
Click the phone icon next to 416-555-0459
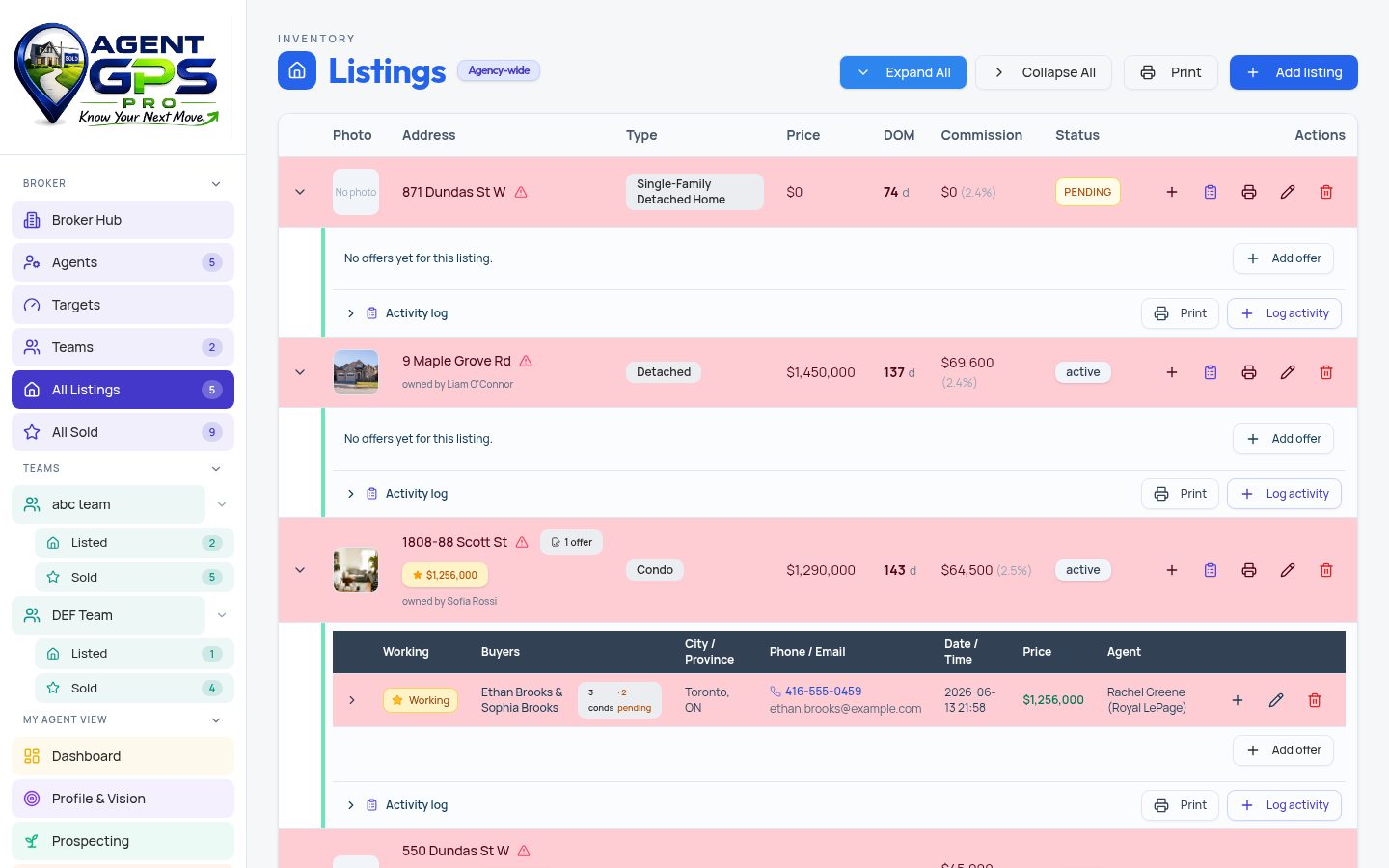tap(776, 692)
